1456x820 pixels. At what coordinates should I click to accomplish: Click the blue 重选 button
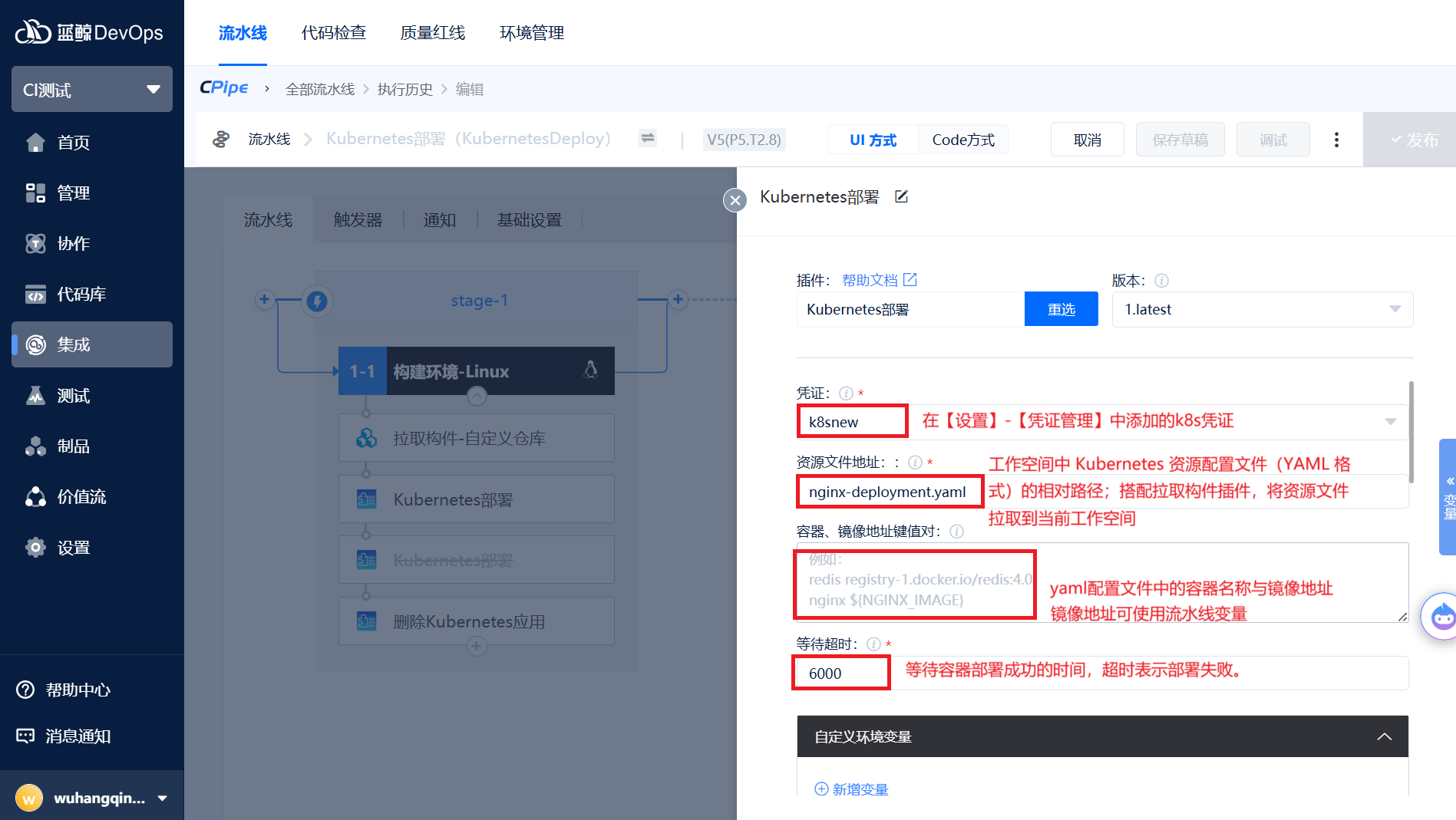[x=1061, y=310]
